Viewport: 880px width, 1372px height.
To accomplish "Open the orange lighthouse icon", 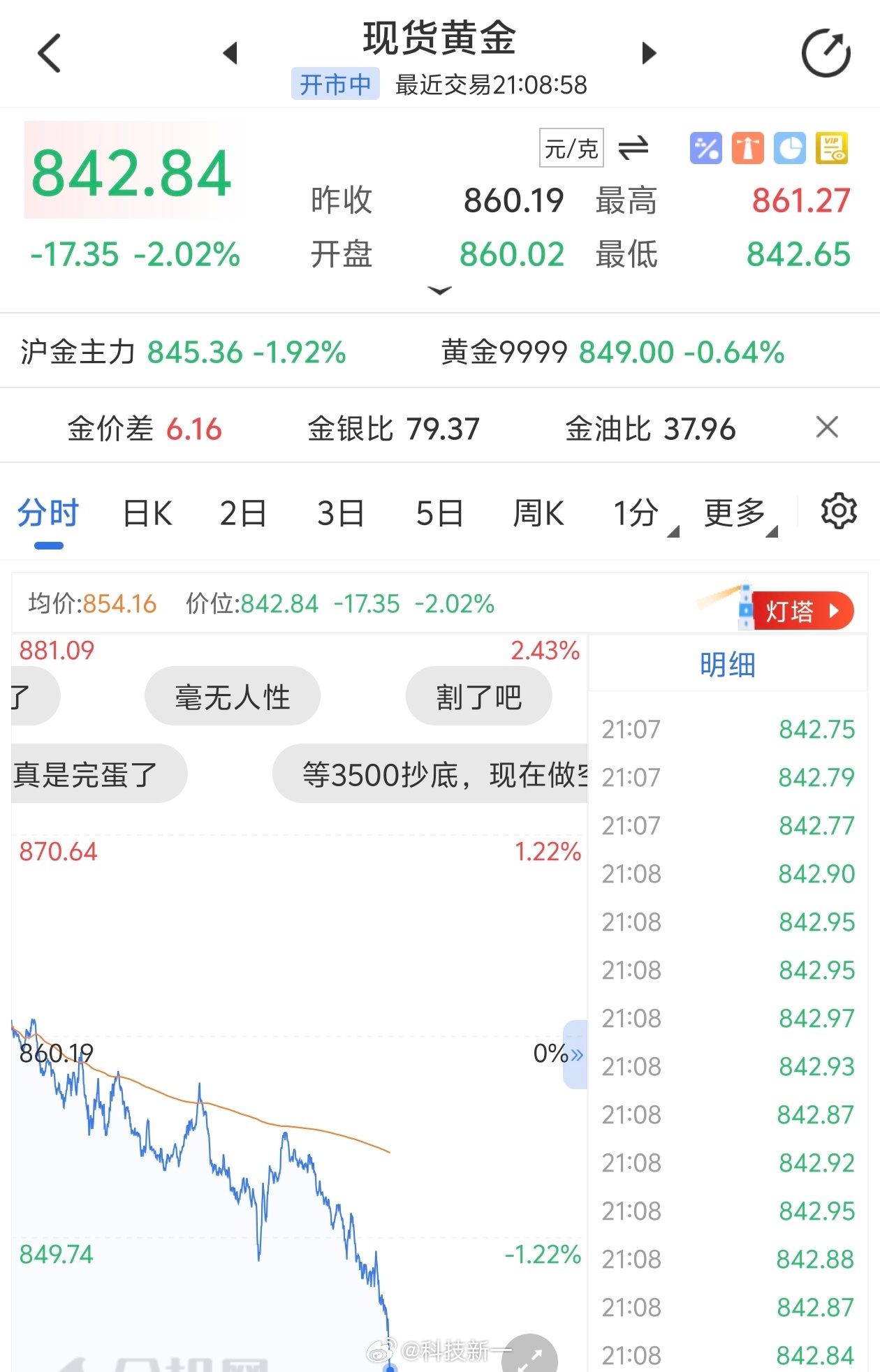I will click(x=747, y=148).
